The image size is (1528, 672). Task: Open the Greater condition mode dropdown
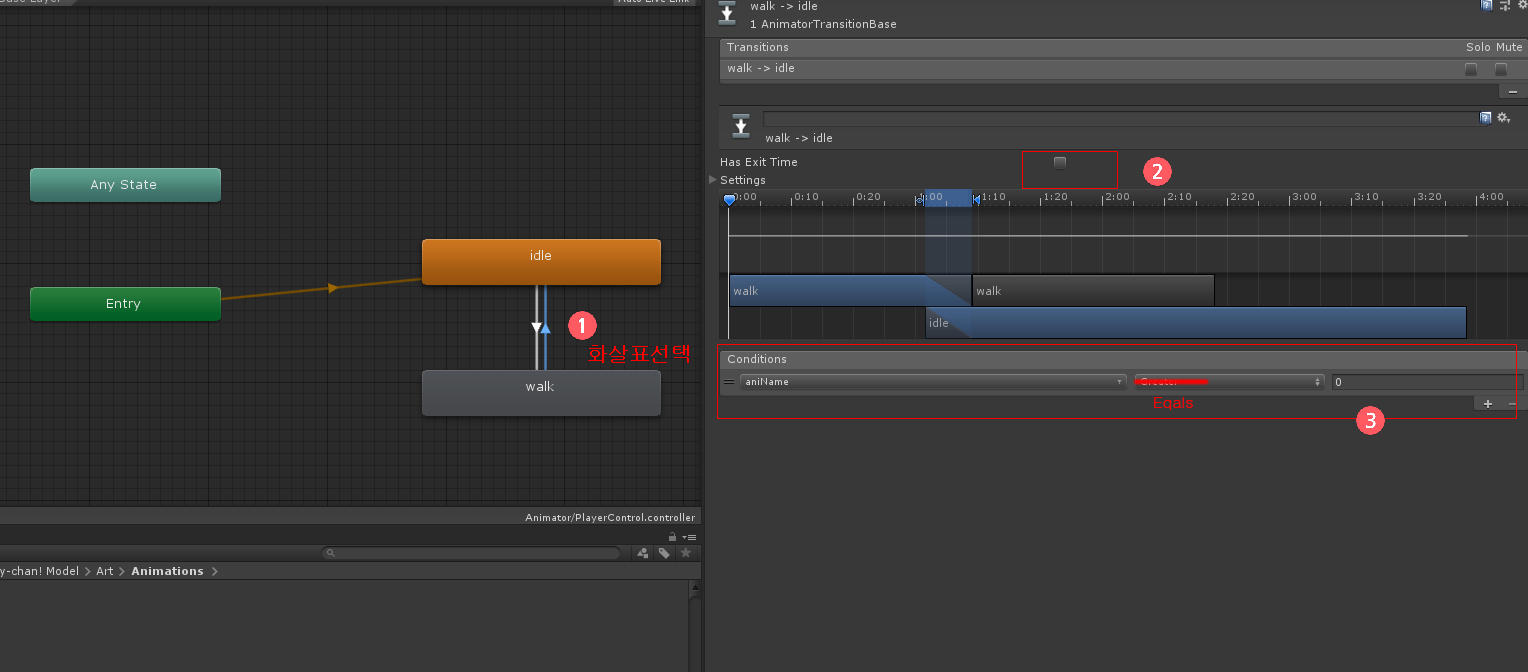(x=1229, y=382)
